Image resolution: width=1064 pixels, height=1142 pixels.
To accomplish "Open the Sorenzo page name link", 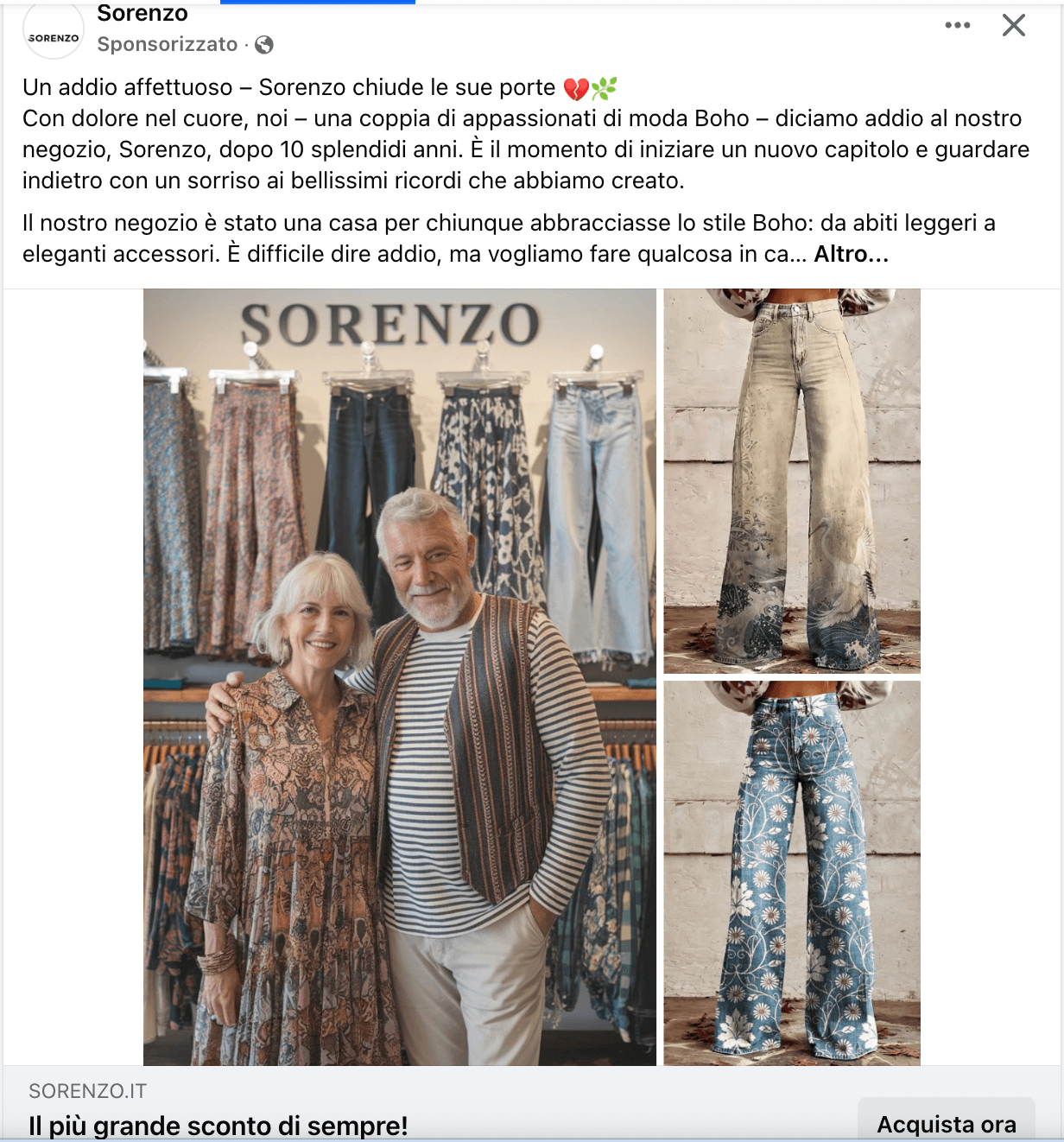I will click(x=142, y=13).
